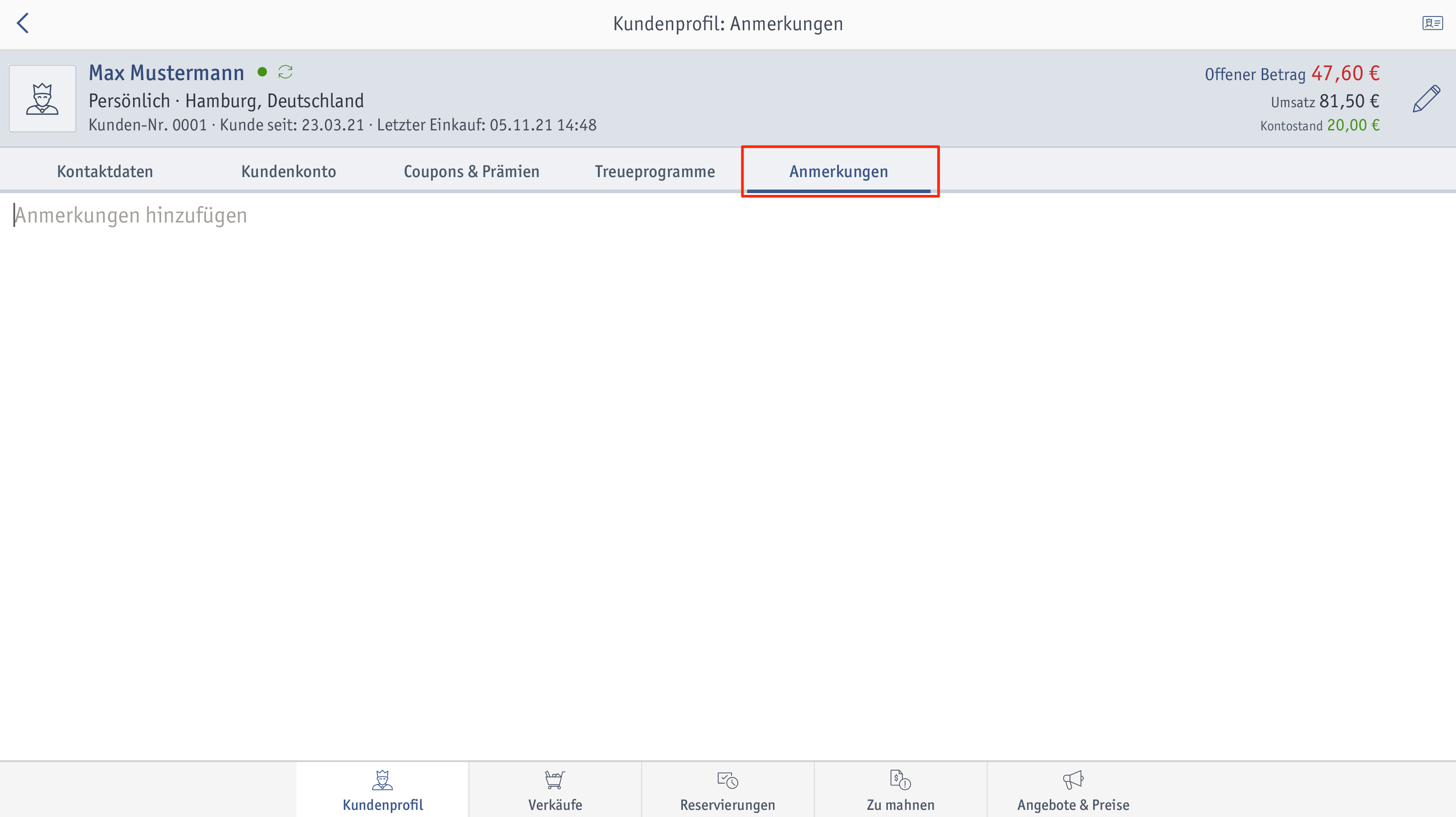Open Angebote & Preise in the bottom bar
The image size is (1456, 817).
(1074, 789)
